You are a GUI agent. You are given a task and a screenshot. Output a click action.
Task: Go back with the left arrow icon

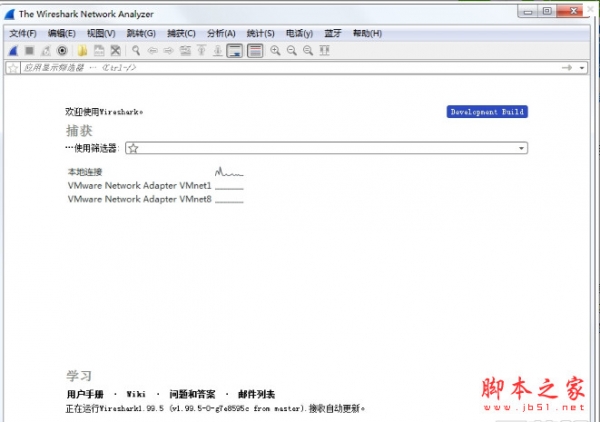(x=153, y=51)
